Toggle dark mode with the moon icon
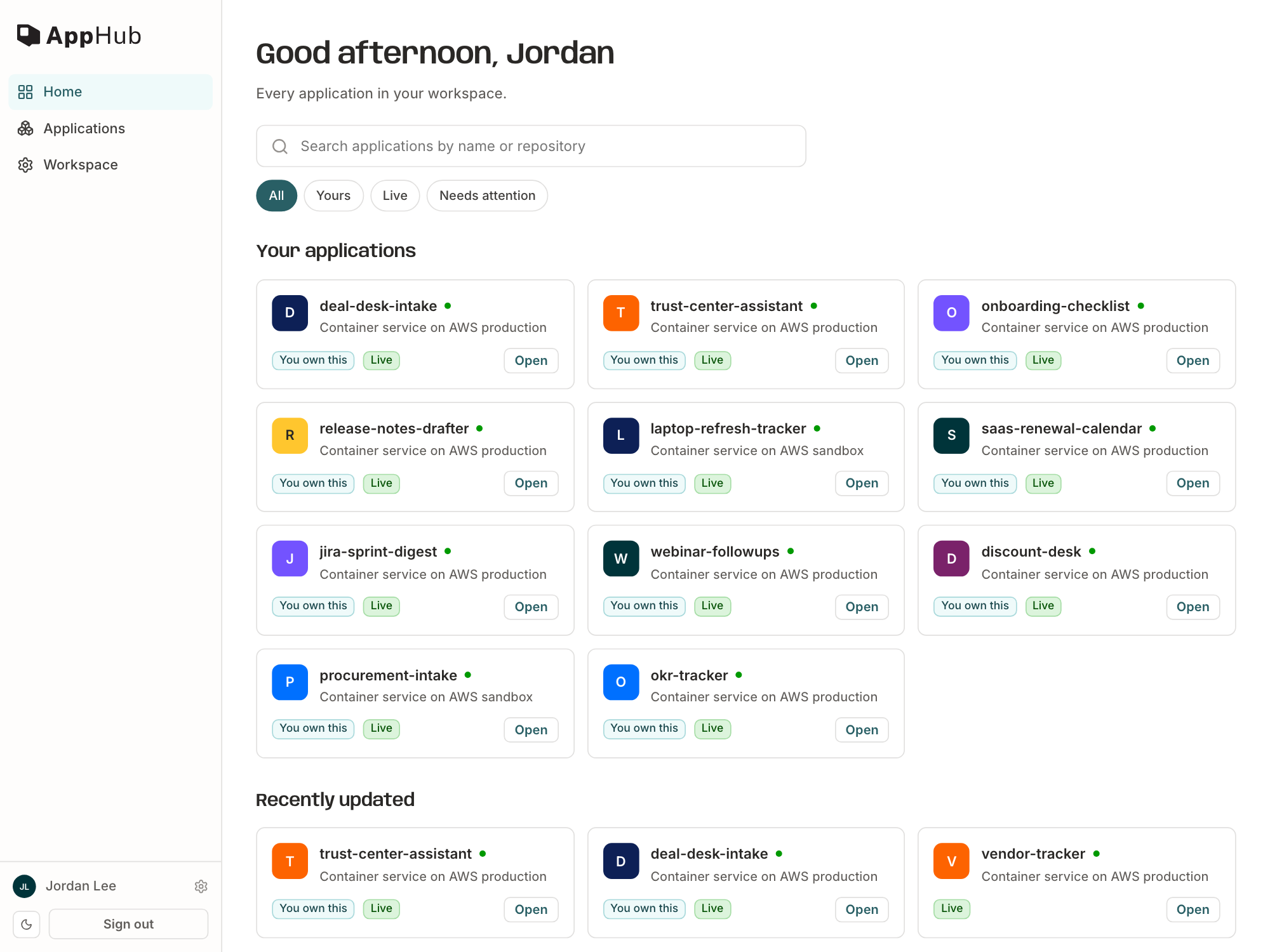 [27, 924]
